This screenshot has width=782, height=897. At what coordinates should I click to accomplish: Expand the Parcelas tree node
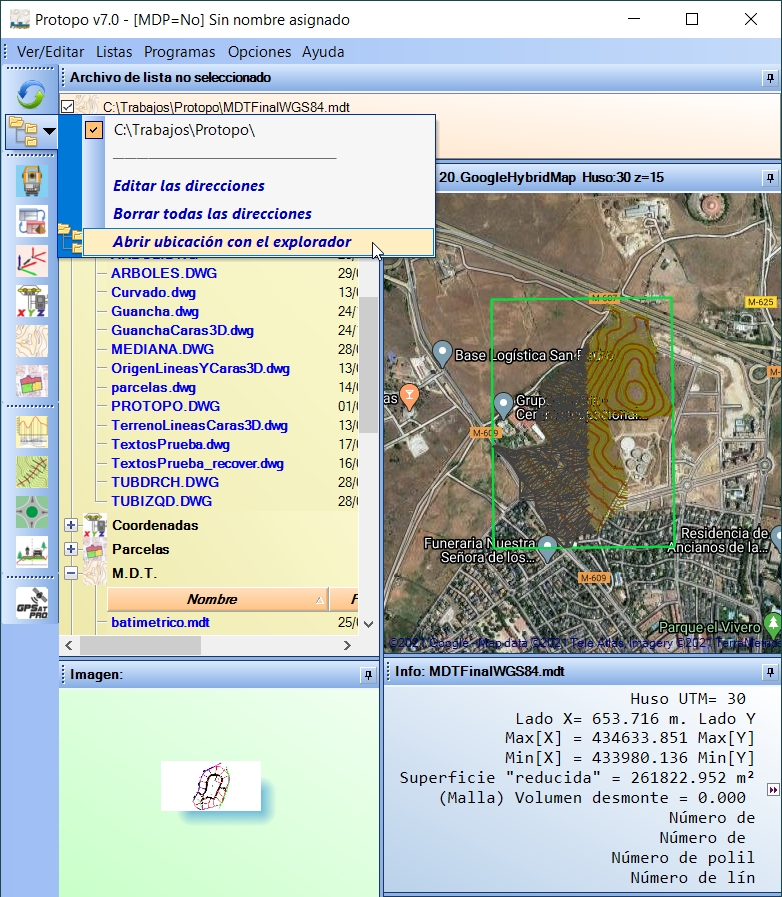(x=71, y=549)
